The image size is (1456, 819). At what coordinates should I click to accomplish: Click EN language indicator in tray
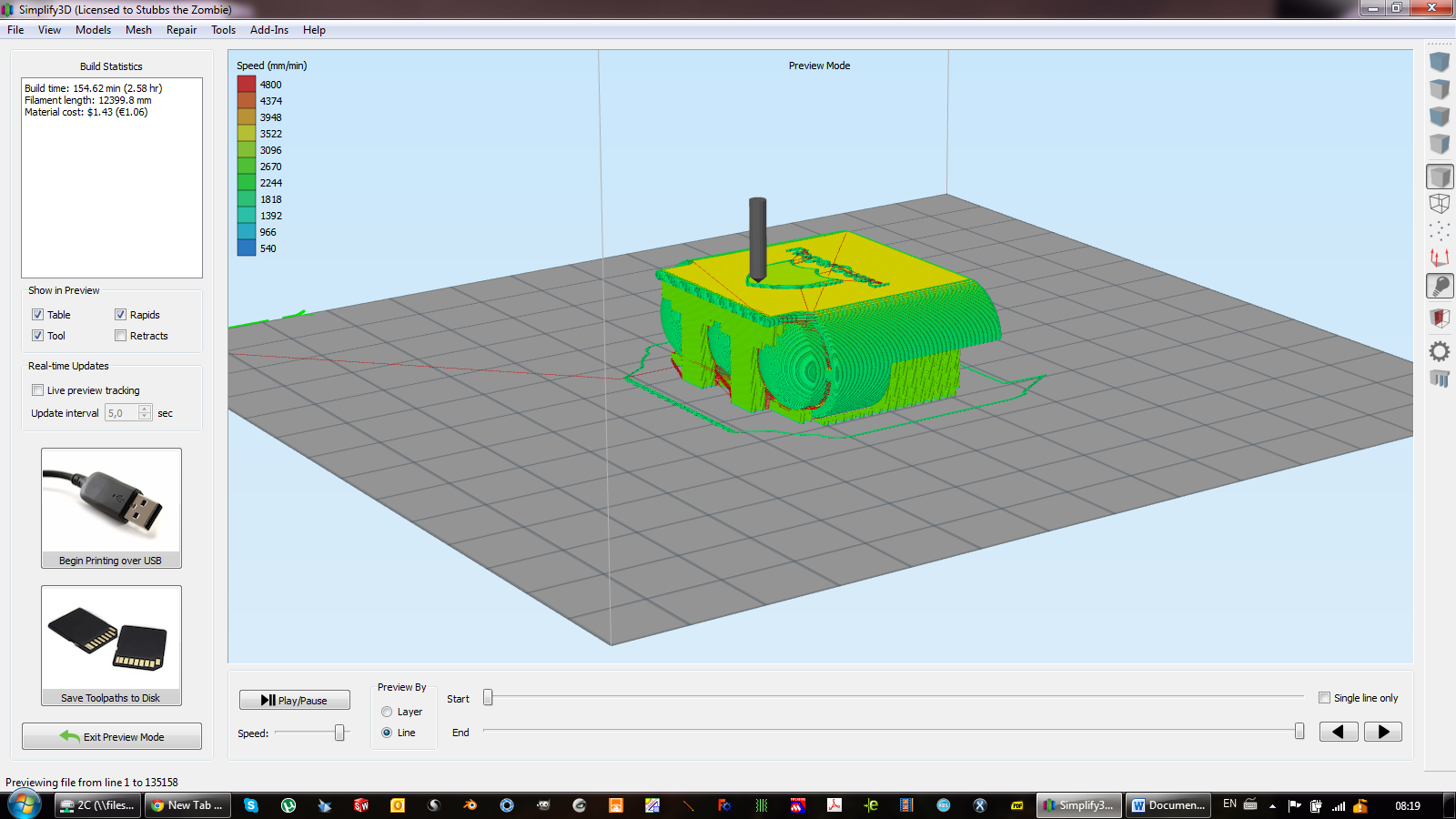click(1229, 804)
